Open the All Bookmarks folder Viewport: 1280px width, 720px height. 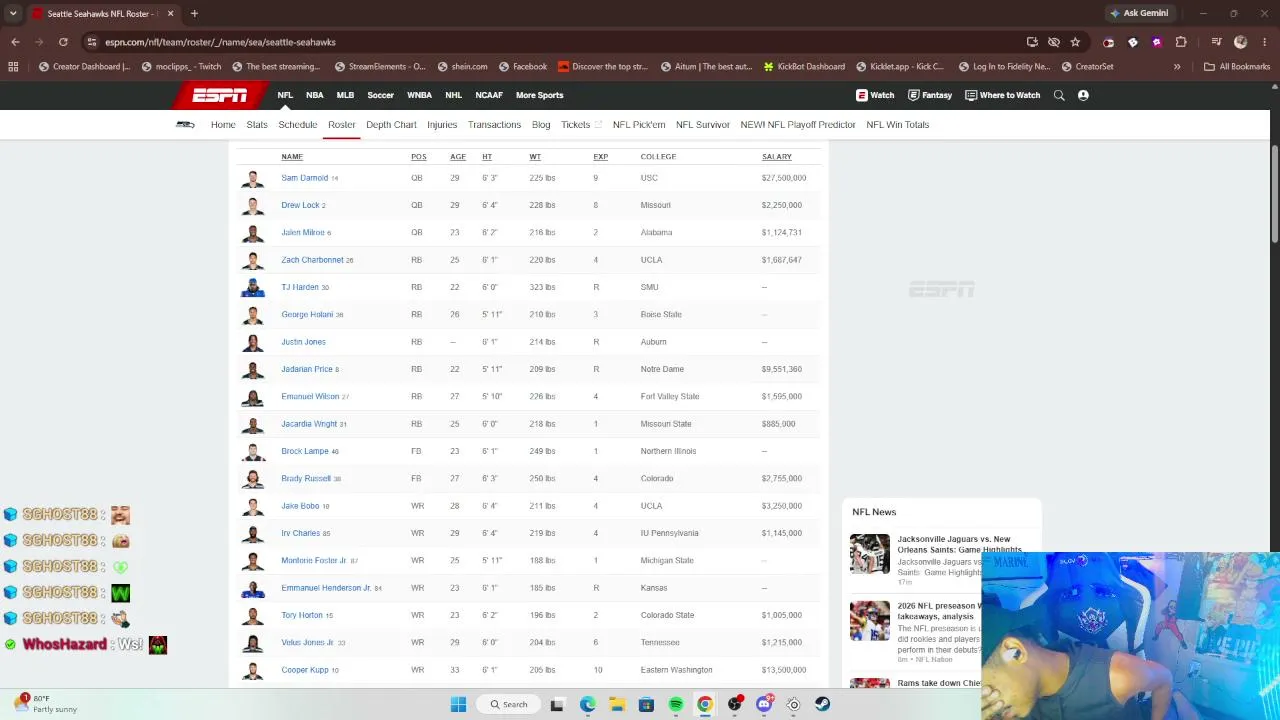pos(1237,67)
